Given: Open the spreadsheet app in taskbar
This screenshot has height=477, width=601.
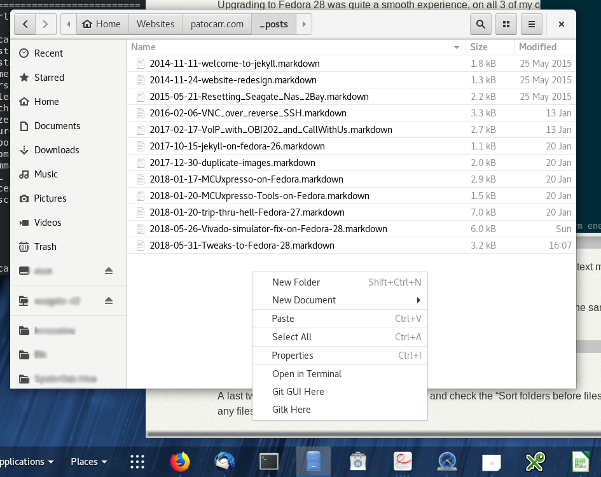Looking at the screenshot, I should click(x=581, y=462).
